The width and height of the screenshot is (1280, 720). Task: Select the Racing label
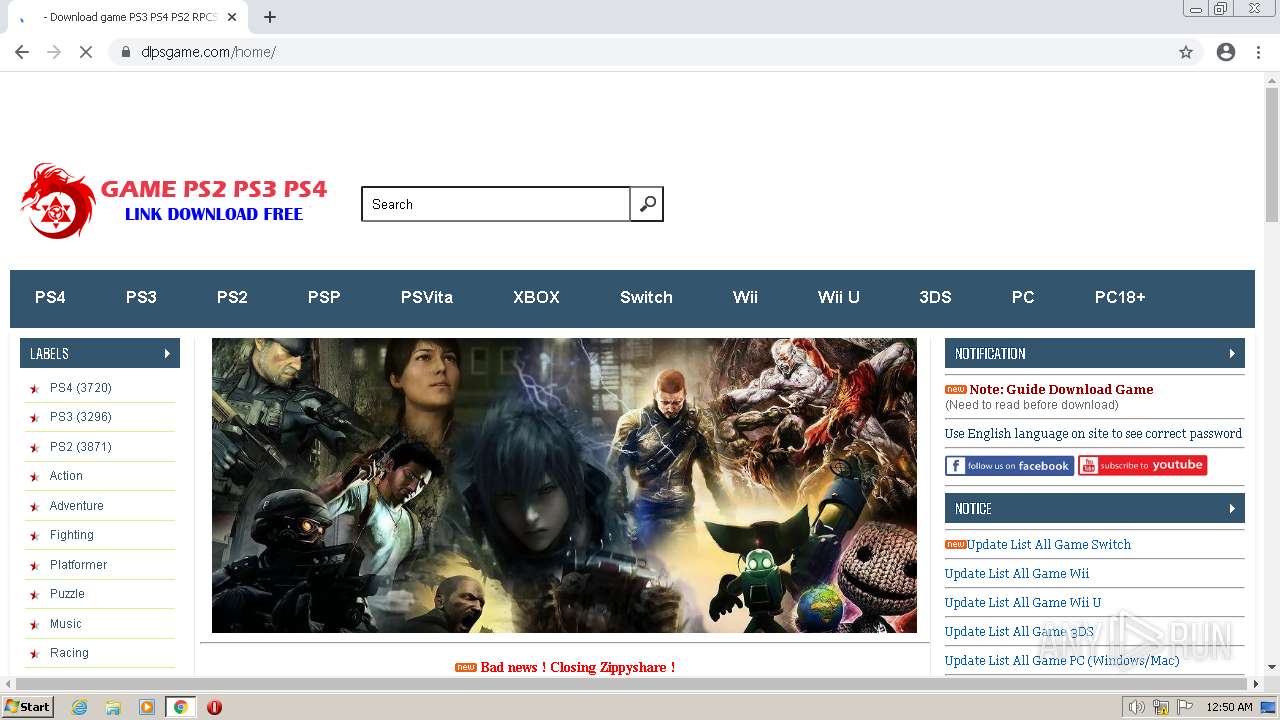pyautogui.click(x=69, y=653)
